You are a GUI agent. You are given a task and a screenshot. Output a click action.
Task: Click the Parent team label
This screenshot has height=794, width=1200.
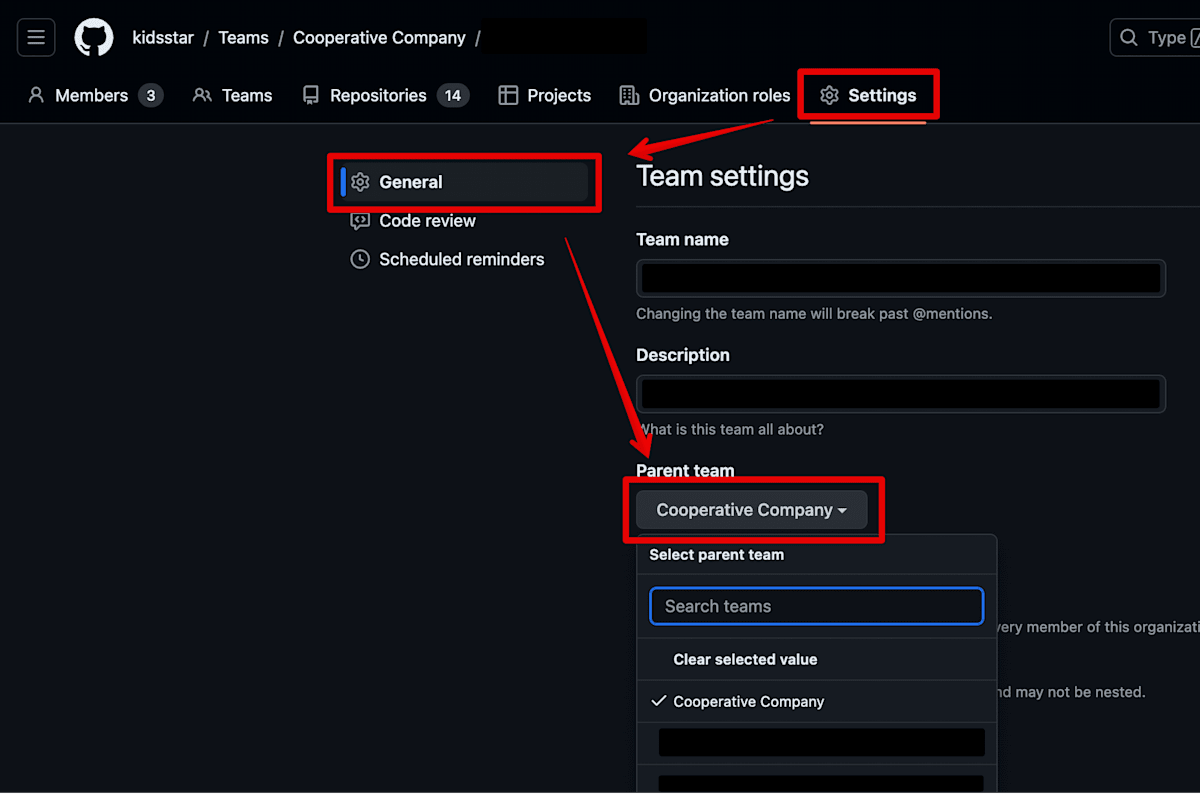click(x=685, y=471)
